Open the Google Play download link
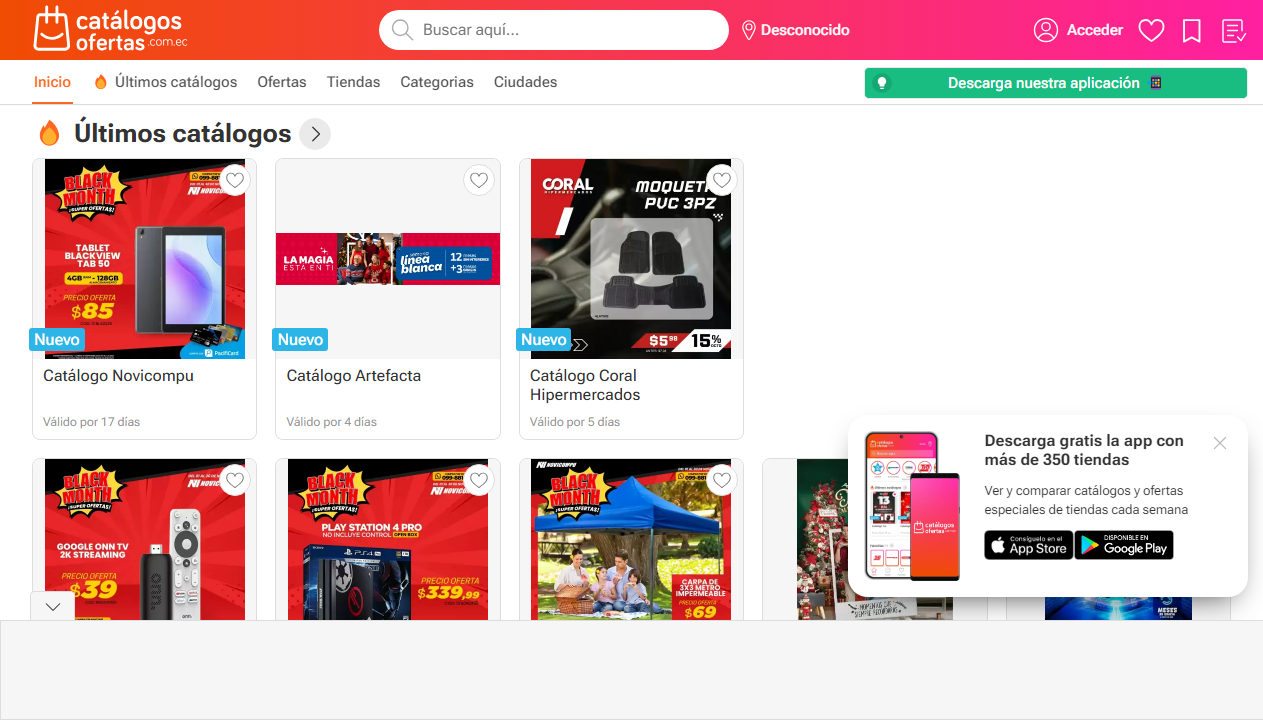 (x=1123, y=545)
